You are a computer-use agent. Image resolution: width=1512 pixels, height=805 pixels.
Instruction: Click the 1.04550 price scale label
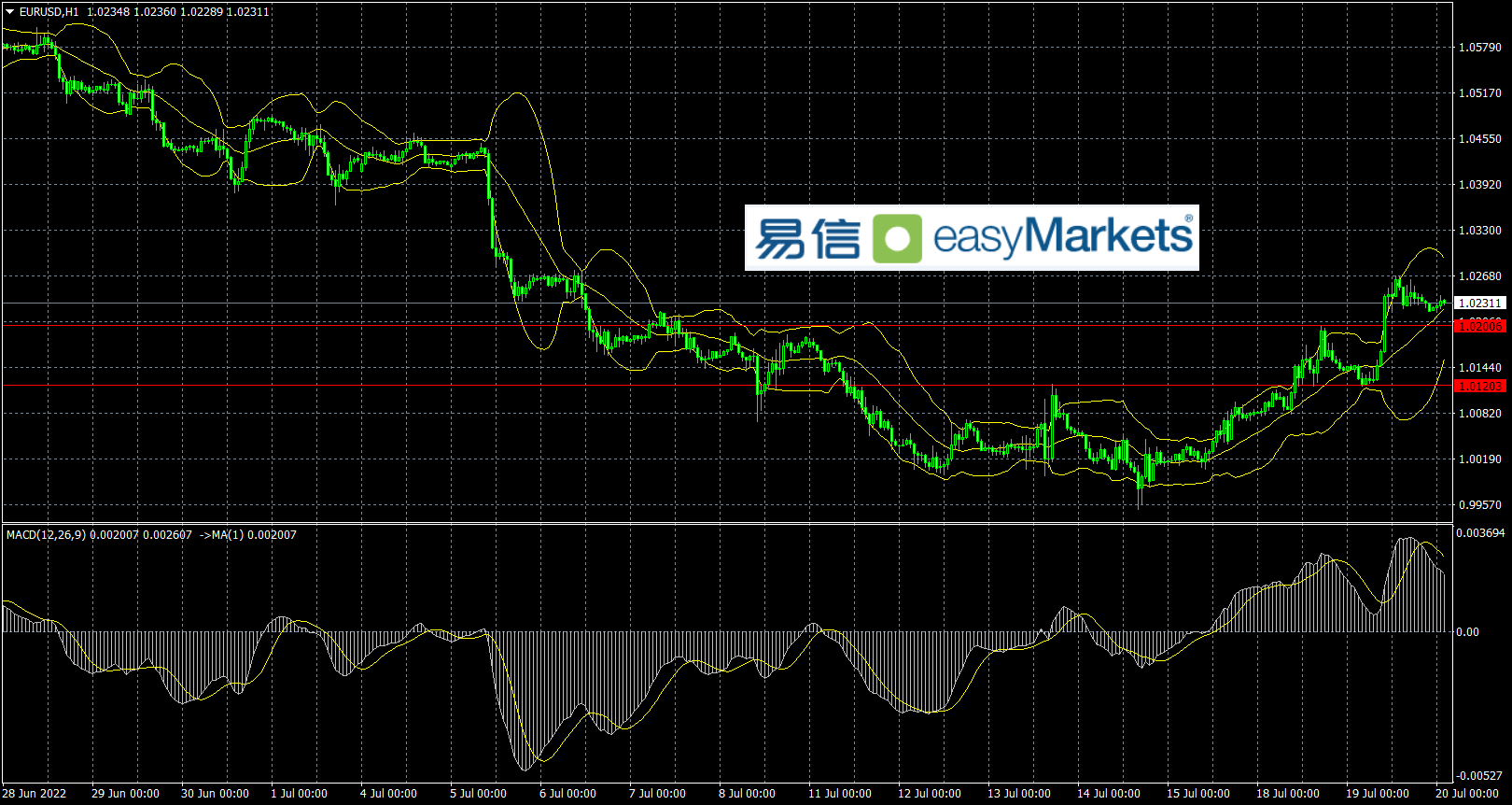pos(1480,139)
